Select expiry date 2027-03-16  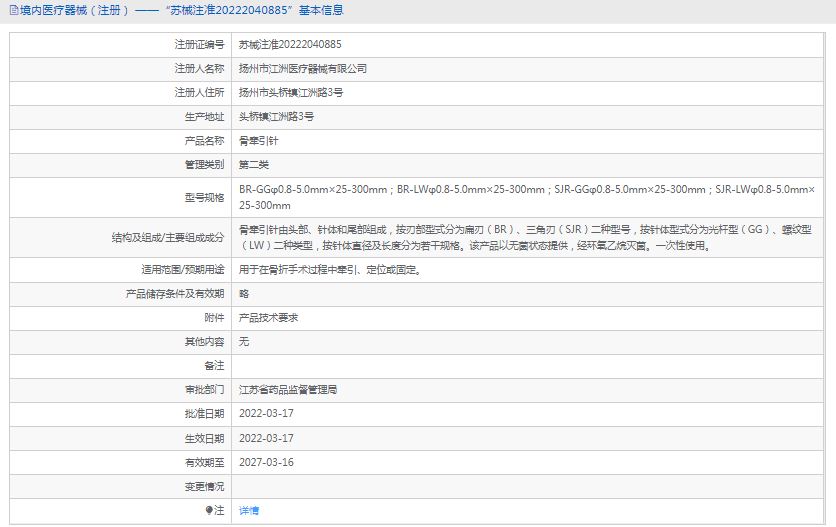coord(266,462)
